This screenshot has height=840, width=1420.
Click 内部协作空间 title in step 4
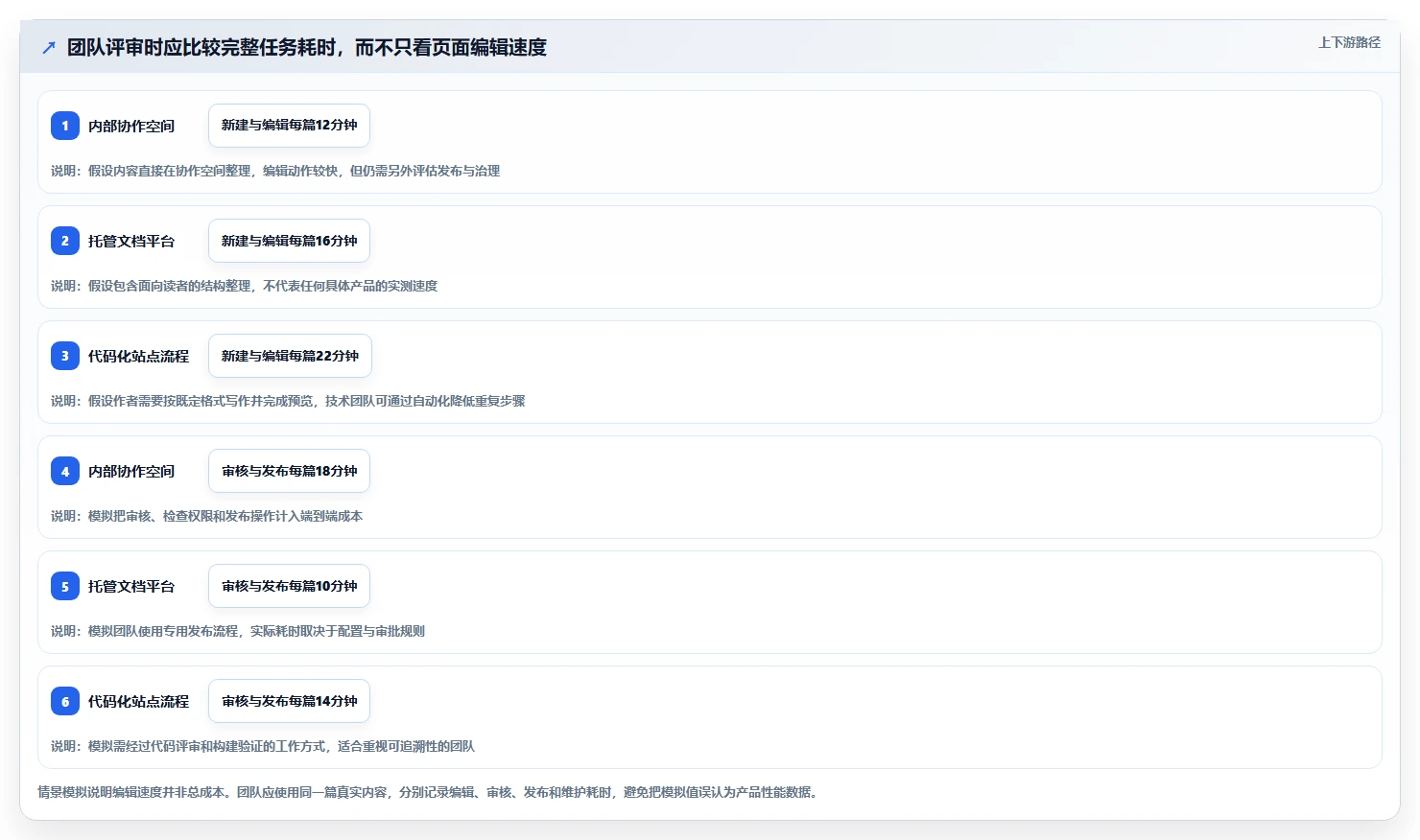pos(131,471)
